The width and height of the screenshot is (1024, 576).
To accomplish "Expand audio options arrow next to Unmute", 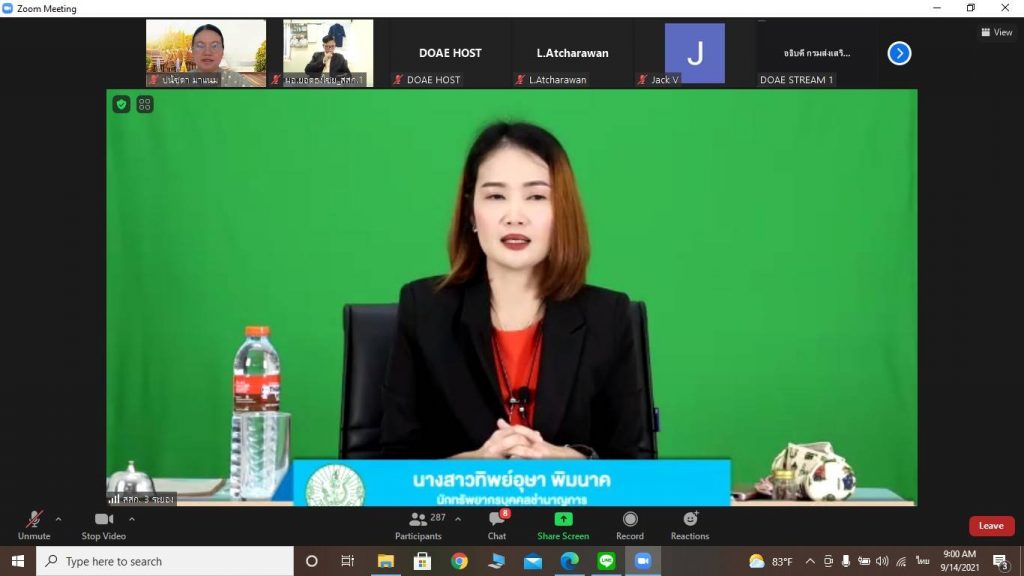I will coord(58,519).
